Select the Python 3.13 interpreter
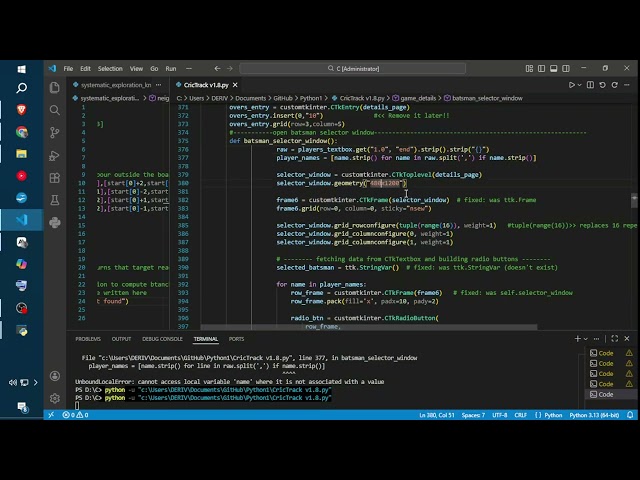640x480 pixels. (594, 415)
